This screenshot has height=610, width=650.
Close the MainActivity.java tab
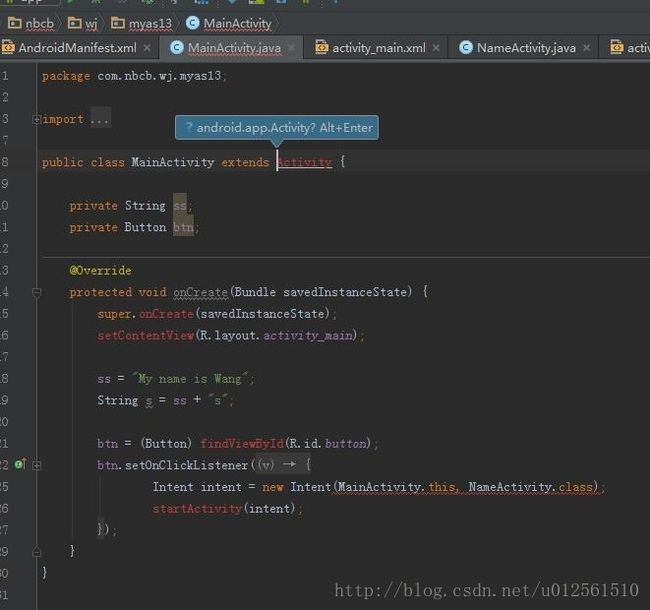coord(292,48)
